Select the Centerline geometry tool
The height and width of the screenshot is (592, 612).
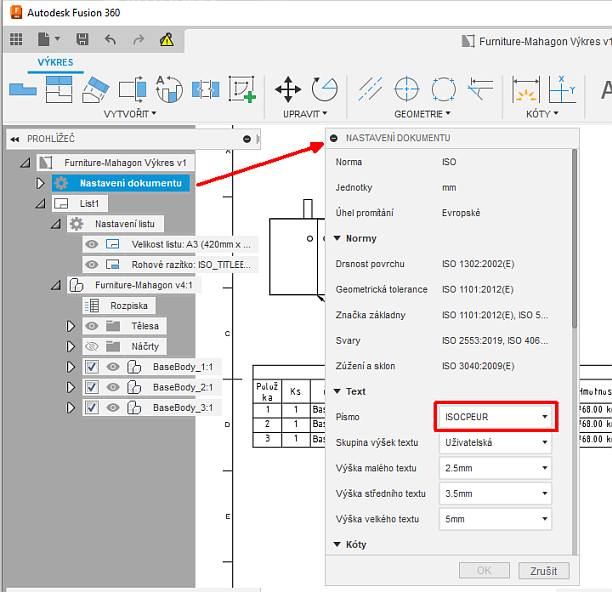(369, 89)
